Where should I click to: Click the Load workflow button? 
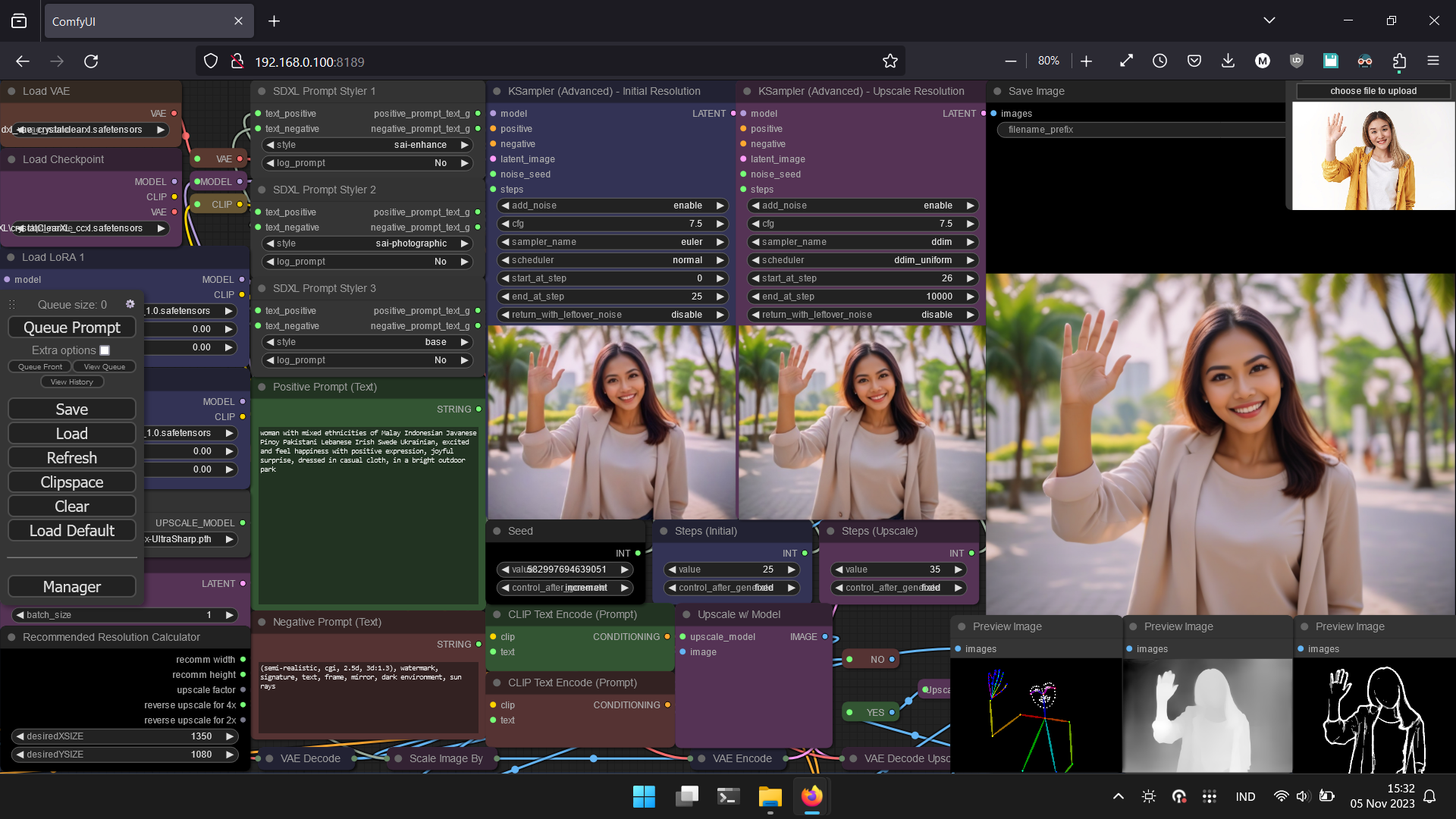[x=72, y=434]
